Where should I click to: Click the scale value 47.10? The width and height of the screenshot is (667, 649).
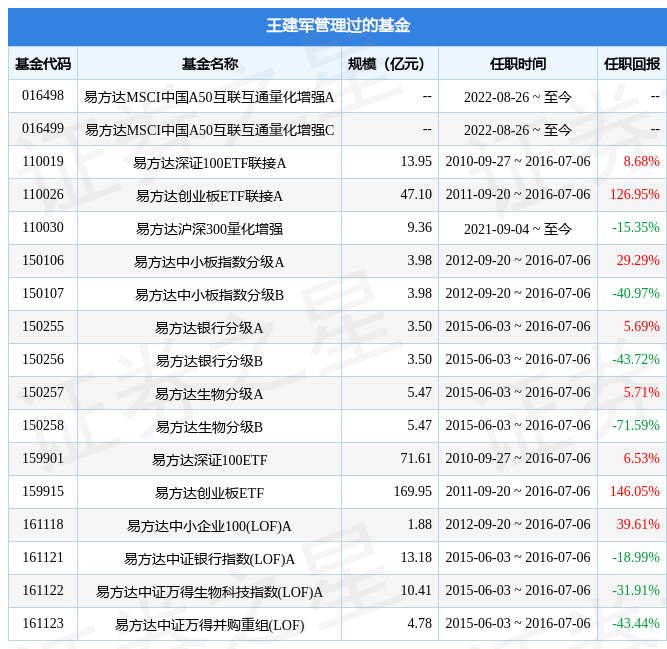coord(416,194)
